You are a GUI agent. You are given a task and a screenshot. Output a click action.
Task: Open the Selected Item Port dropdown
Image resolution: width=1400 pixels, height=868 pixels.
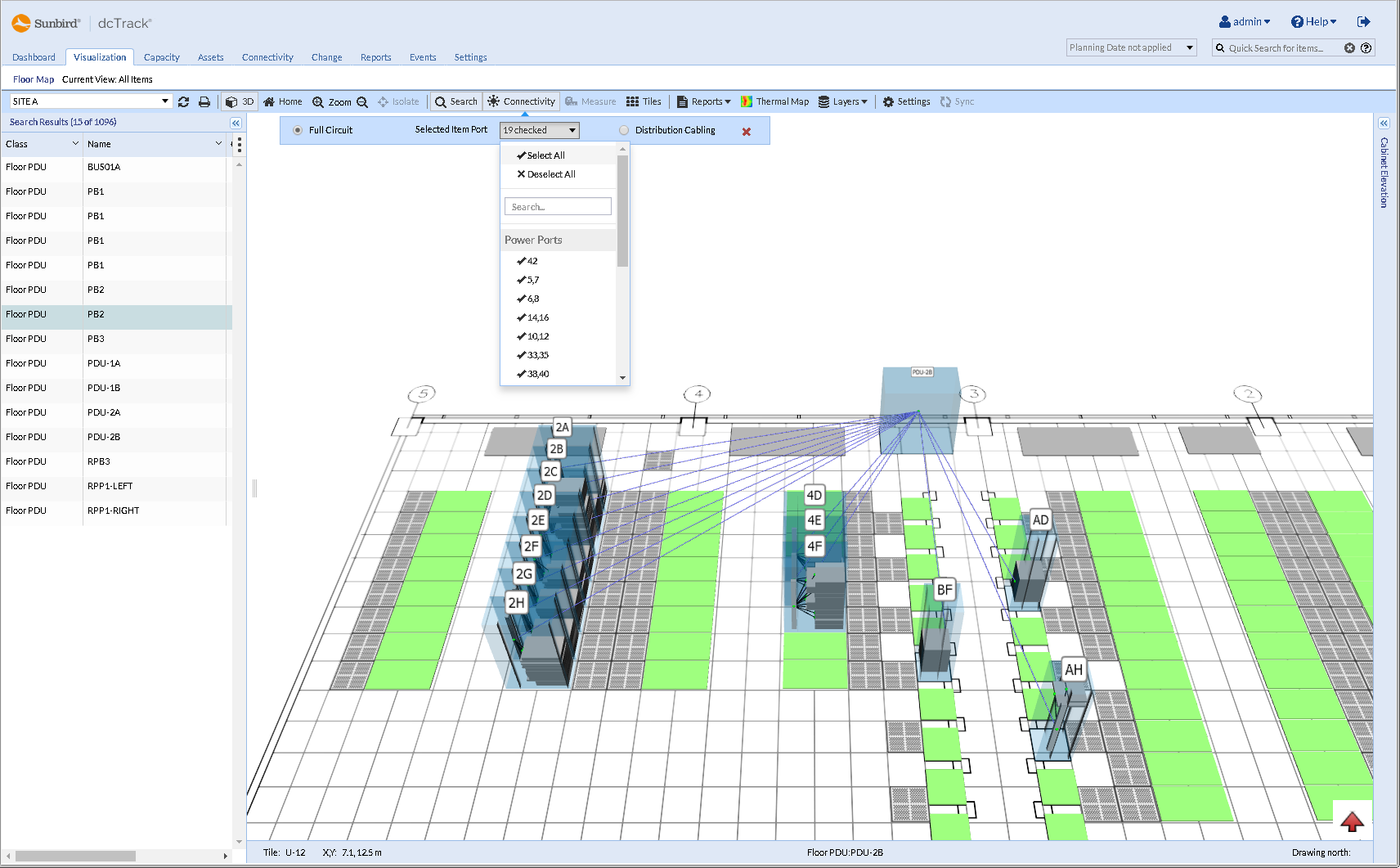539,129
